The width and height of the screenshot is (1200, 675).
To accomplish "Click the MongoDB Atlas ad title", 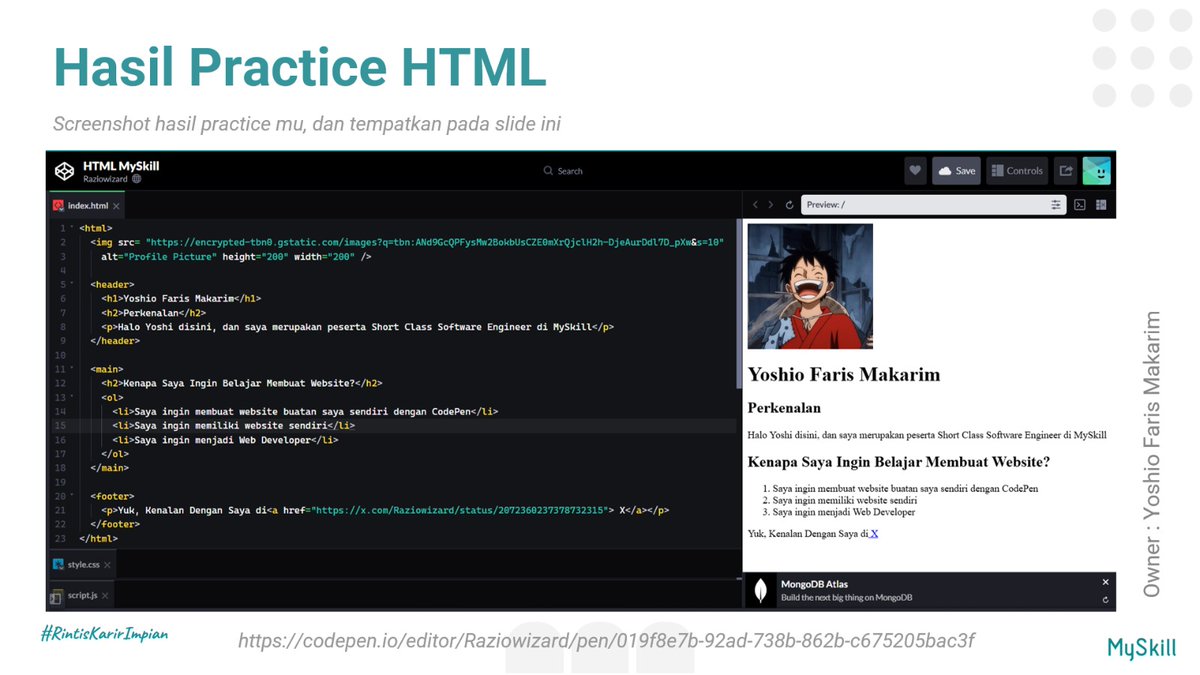I will [x=814, y=584].
